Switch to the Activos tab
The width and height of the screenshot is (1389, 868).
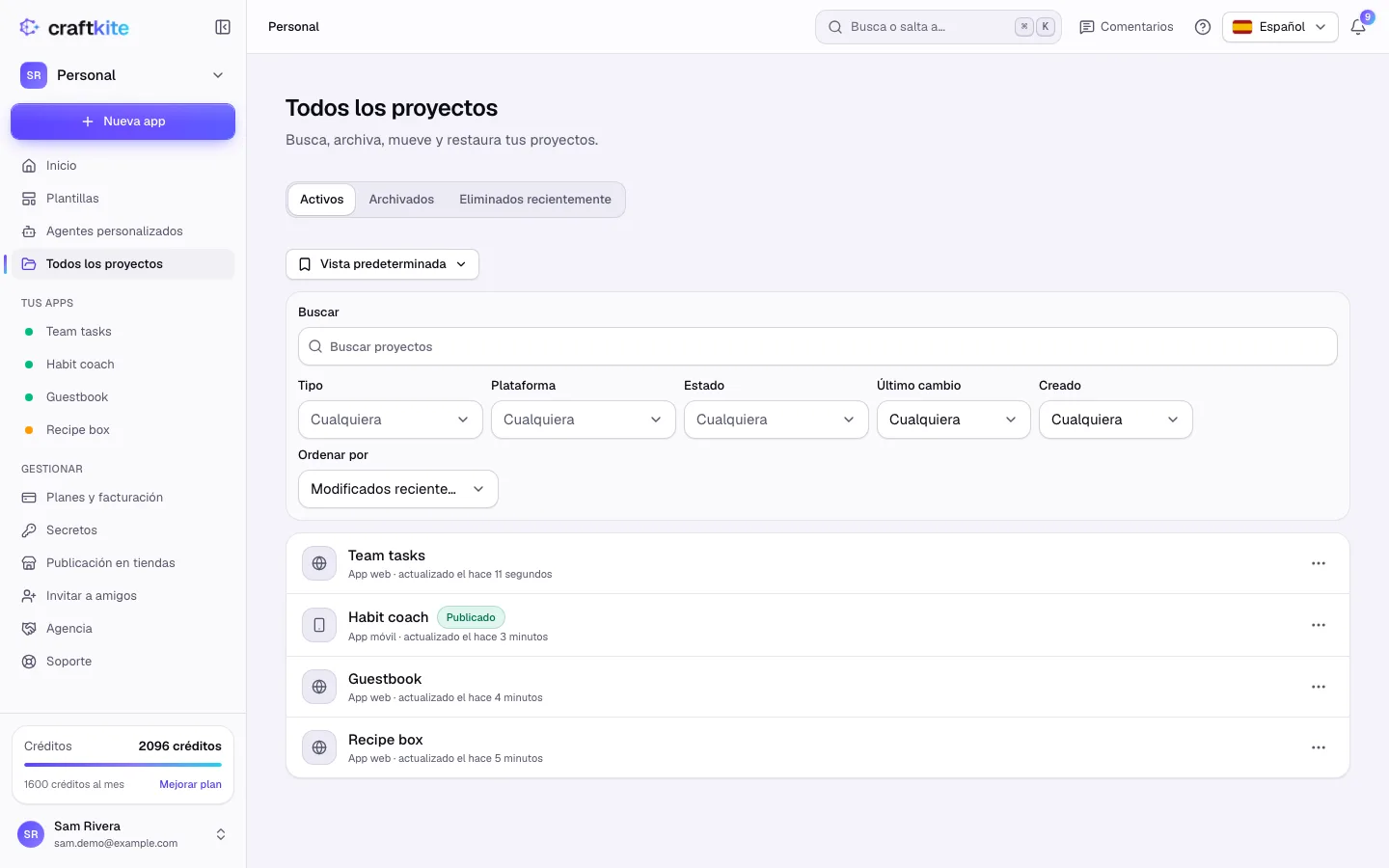321,200
